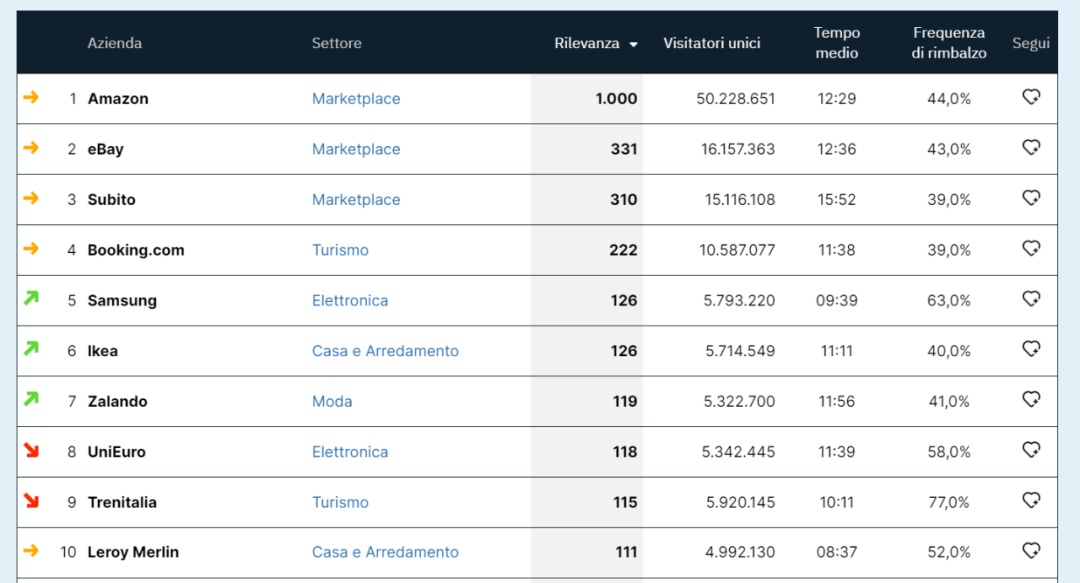This screenshot has width=1080, height=583.
Task: Follow Samsung with the heart icon
Action: 1031,298
